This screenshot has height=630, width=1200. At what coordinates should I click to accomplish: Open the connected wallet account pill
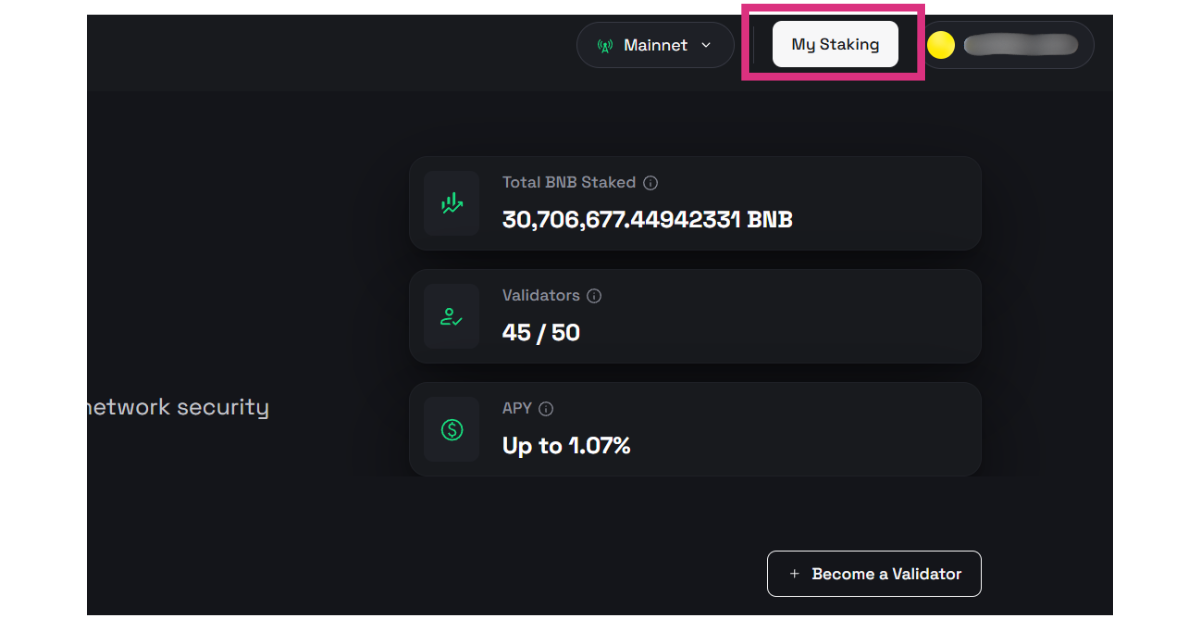1005,45
